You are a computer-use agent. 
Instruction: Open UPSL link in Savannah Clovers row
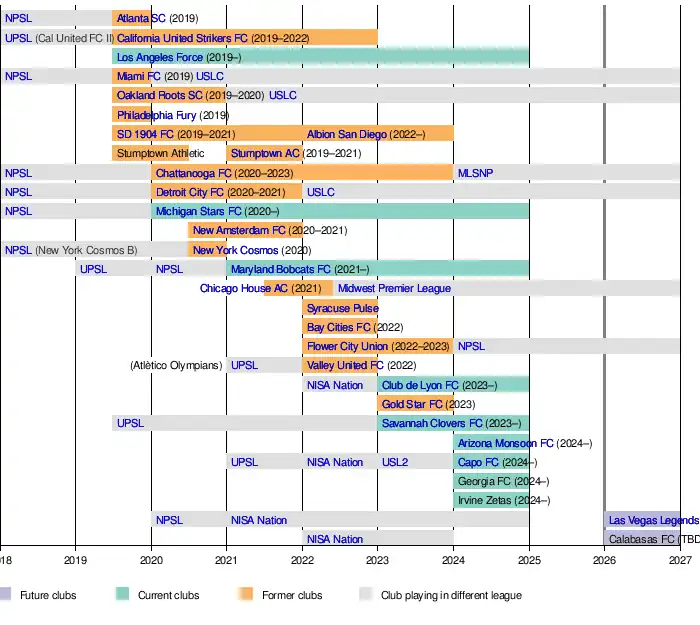(130, 423)
